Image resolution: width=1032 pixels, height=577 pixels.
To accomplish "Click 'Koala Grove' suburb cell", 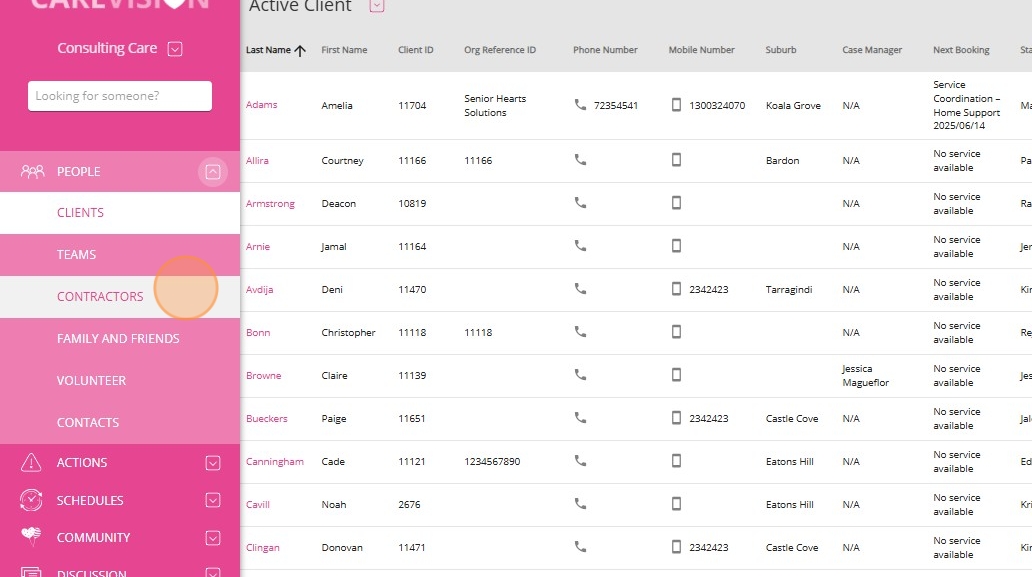I will point(793,105).
